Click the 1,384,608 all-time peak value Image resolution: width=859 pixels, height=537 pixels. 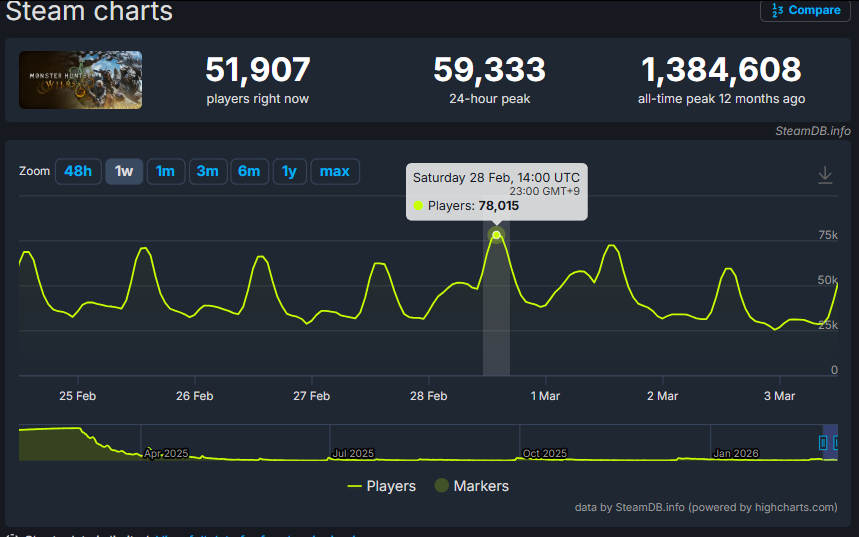721,70
